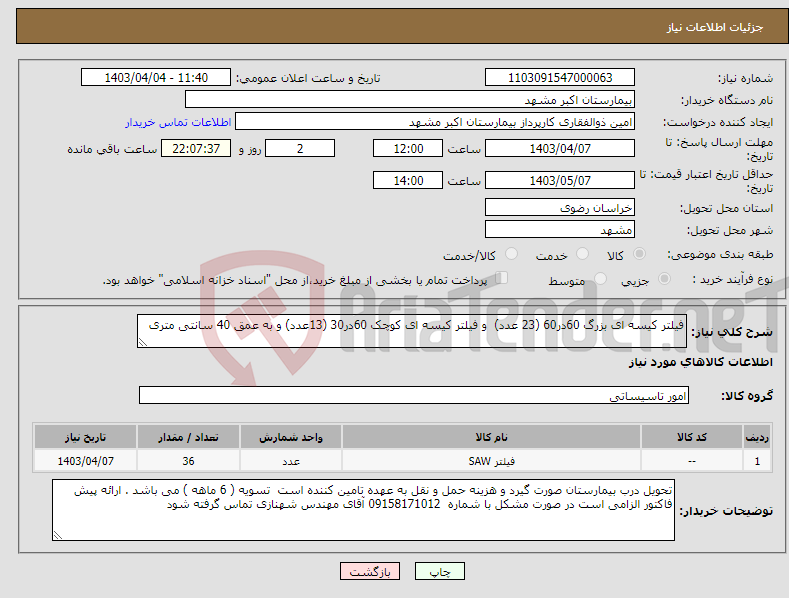The width and height of the screenshot is (789, 598).
Task: Click the province field خراسان رضوی
Action: click(x=560, y=207)
